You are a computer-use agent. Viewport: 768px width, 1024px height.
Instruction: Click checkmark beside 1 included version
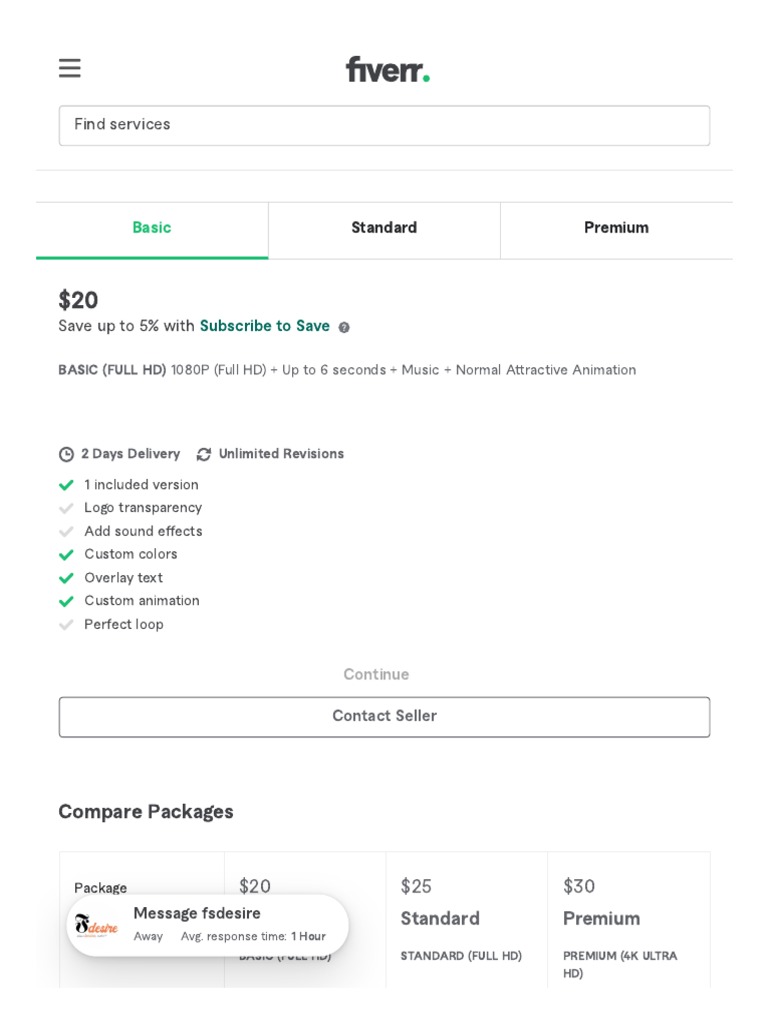coord(66,485)
